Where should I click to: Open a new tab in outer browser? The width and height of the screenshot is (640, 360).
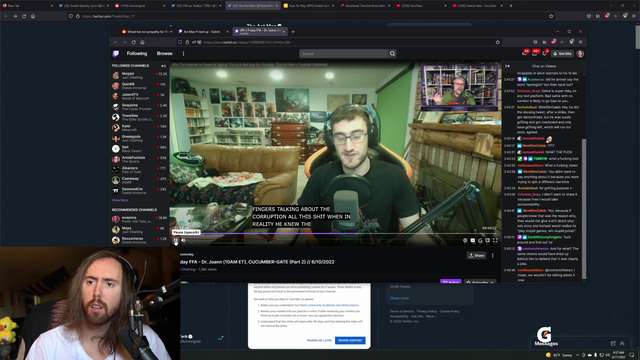pyautogui.click(x=511, y=6)
